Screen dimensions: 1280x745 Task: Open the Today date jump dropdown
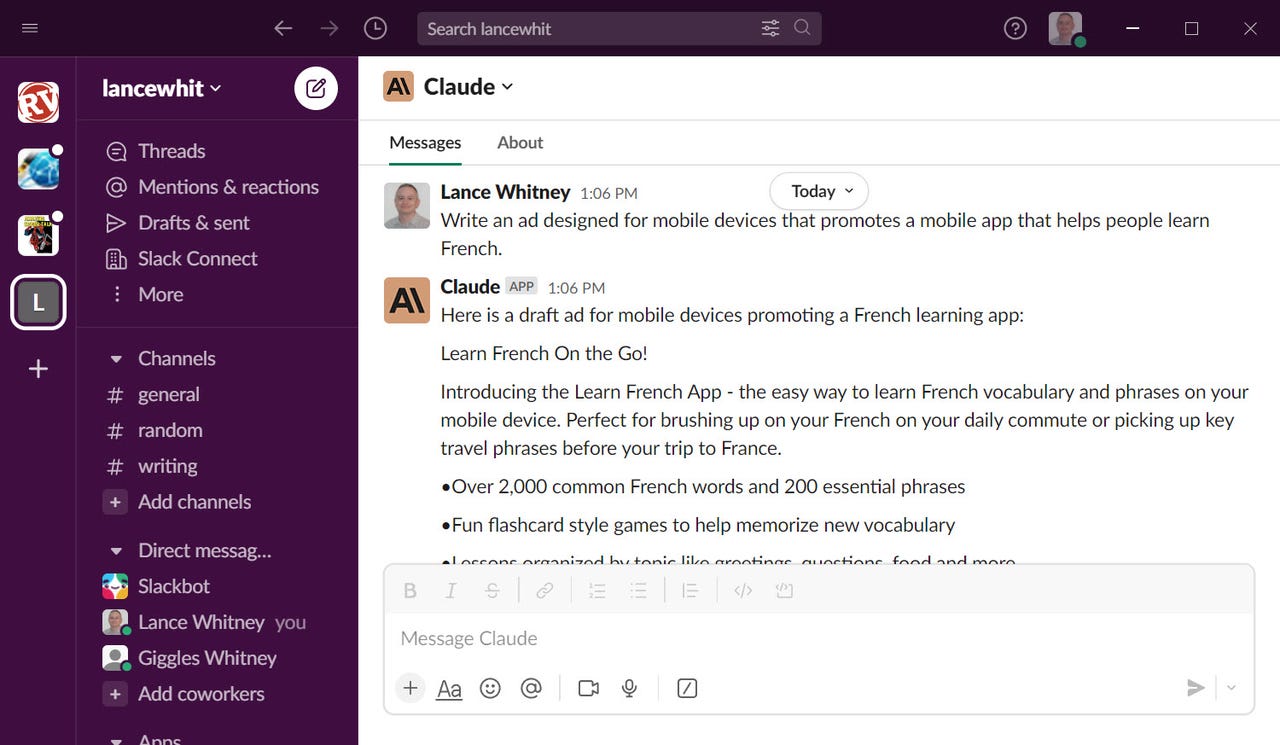[x=819, y=191]
